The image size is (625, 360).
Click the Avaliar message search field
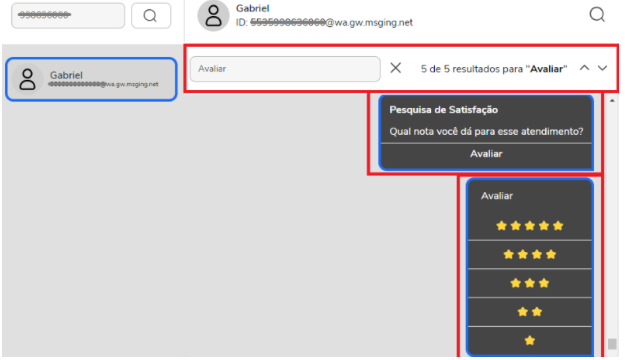point(285,69)
